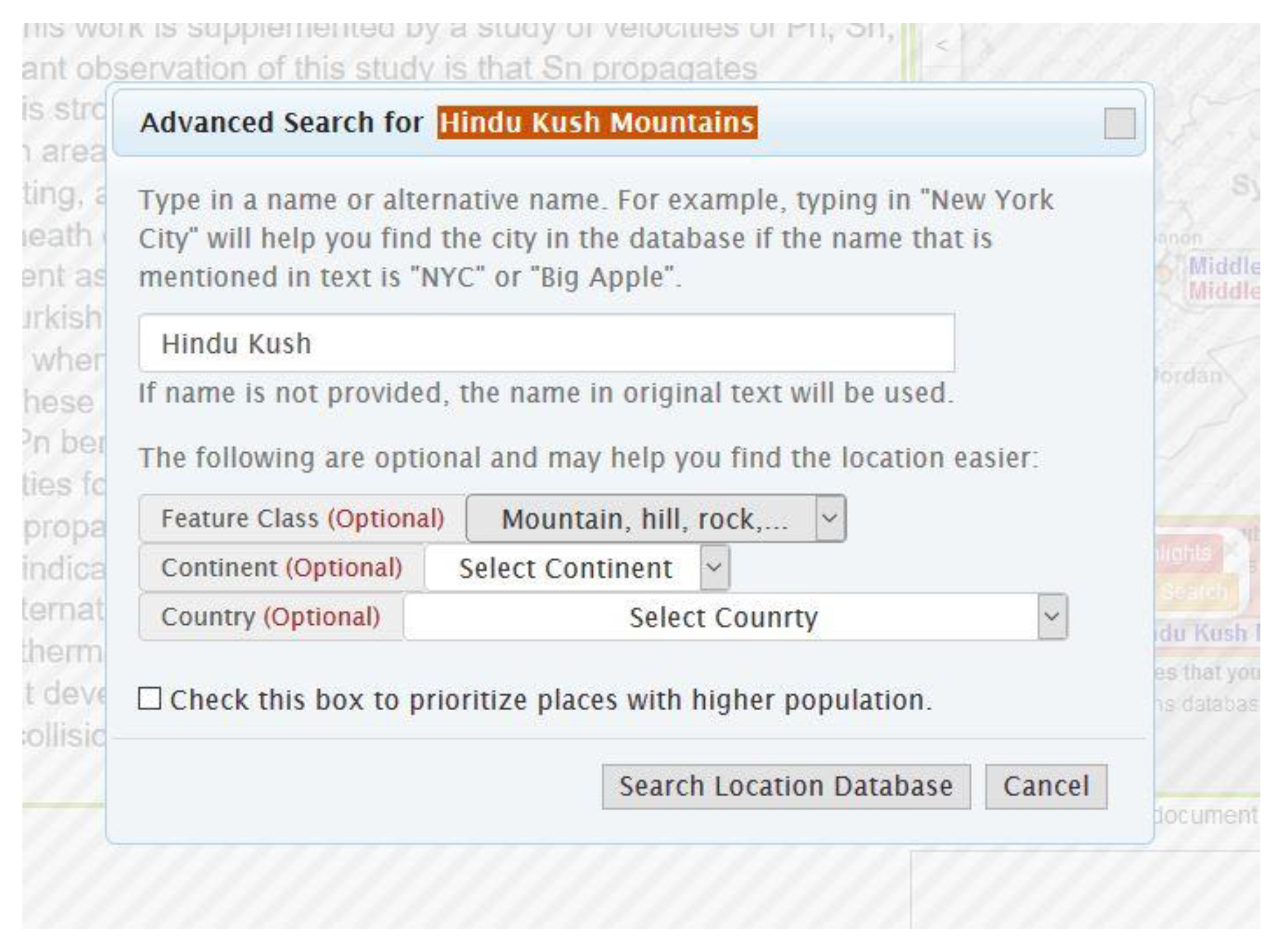Viewport: 1288px width, 952px height.
Task: Click the faded orange Search button
Action: (x=1195, y=592)
